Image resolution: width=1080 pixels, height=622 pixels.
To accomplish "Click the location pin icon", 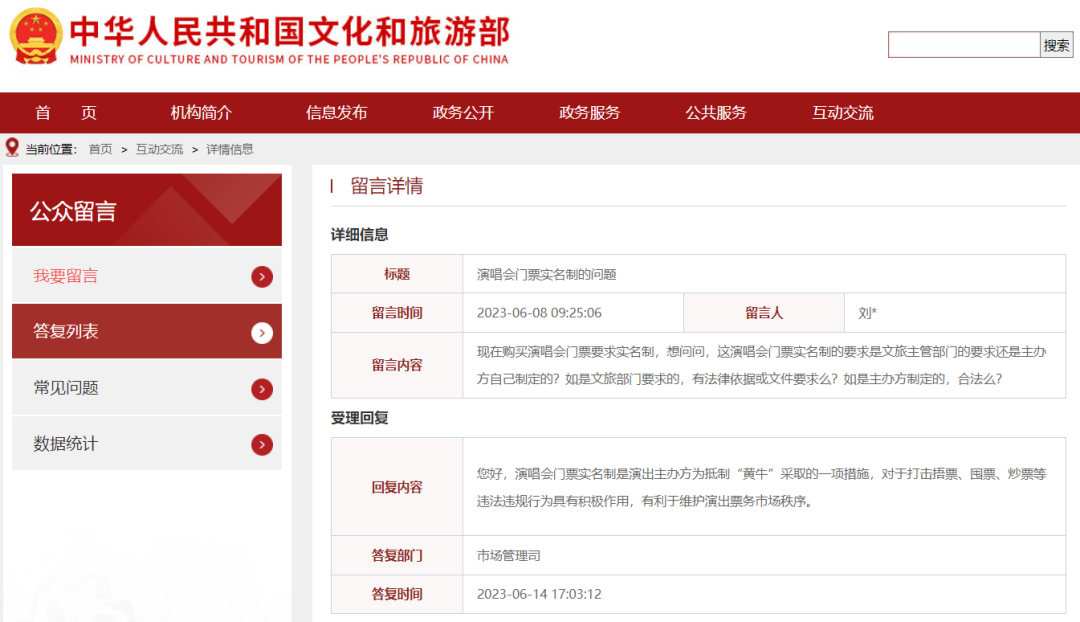I will (12, 147).
